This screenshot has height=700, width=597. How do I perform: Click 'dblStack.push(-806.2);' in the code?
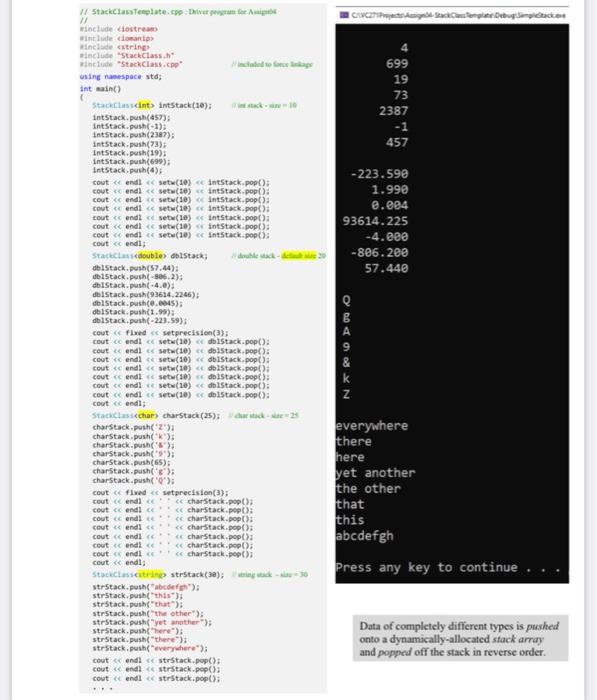click(138, 277)
